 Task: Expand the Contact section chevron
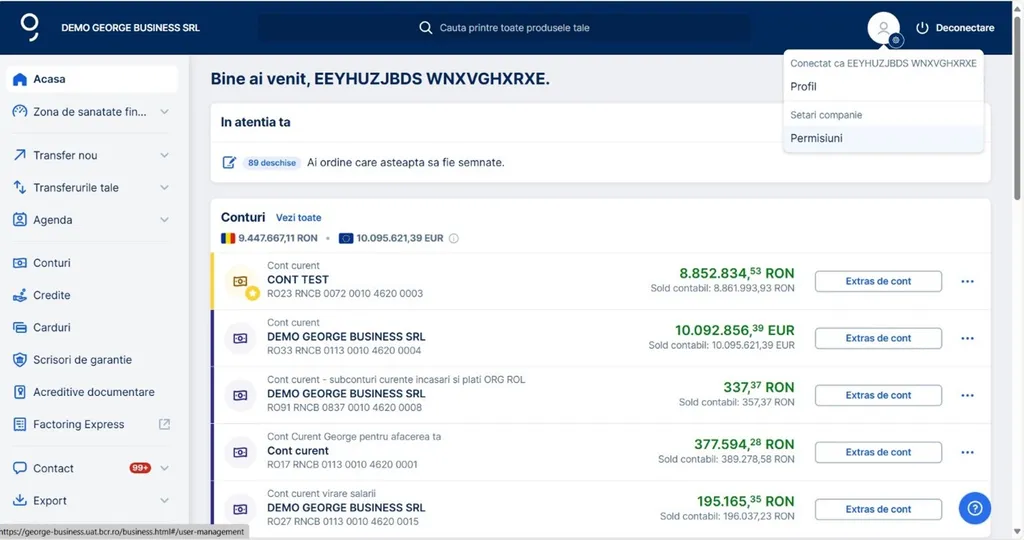tap(165, 468)
